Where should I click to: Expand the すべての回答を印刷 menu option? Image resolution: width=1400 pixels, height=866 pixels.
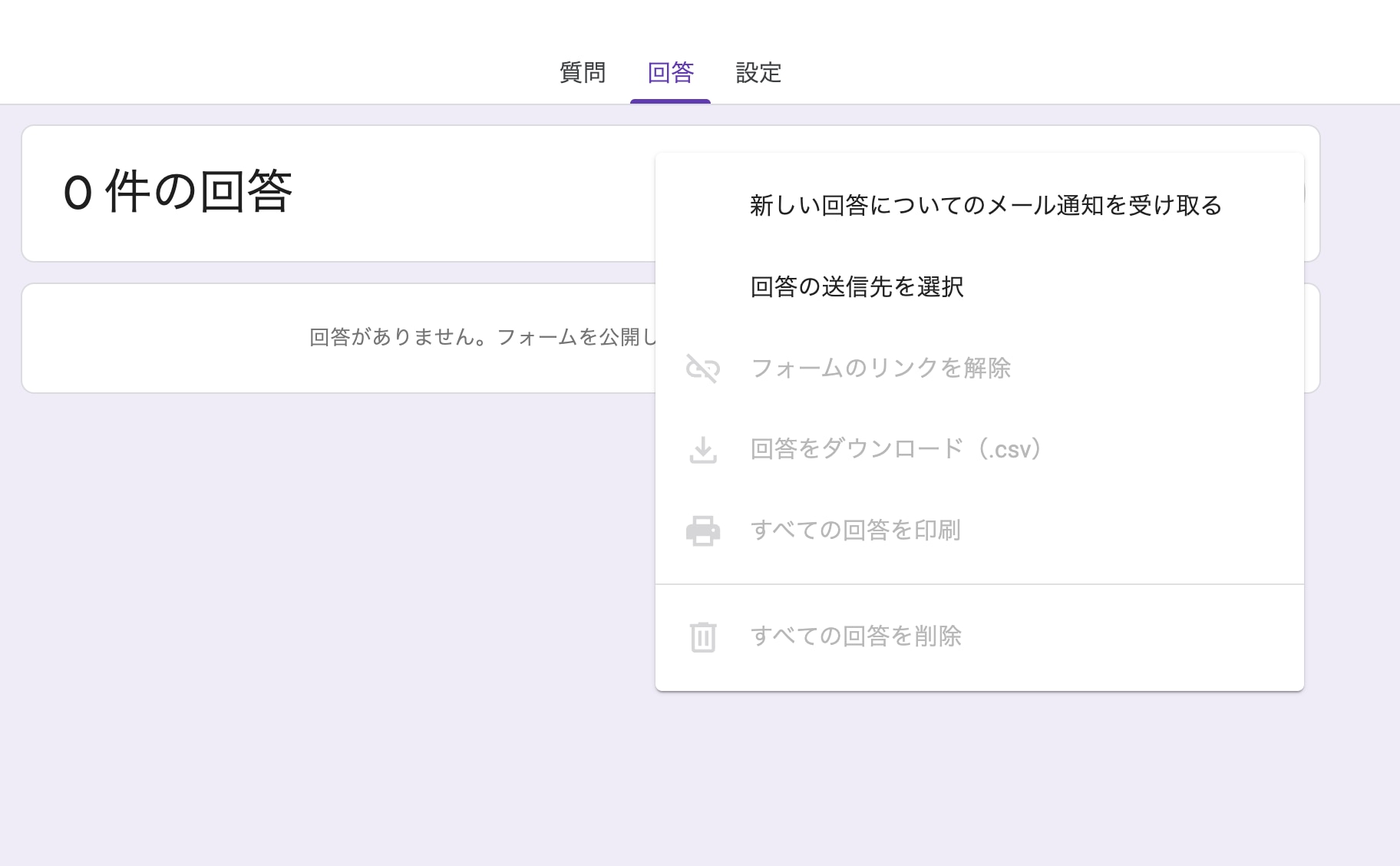pos(856,530)
